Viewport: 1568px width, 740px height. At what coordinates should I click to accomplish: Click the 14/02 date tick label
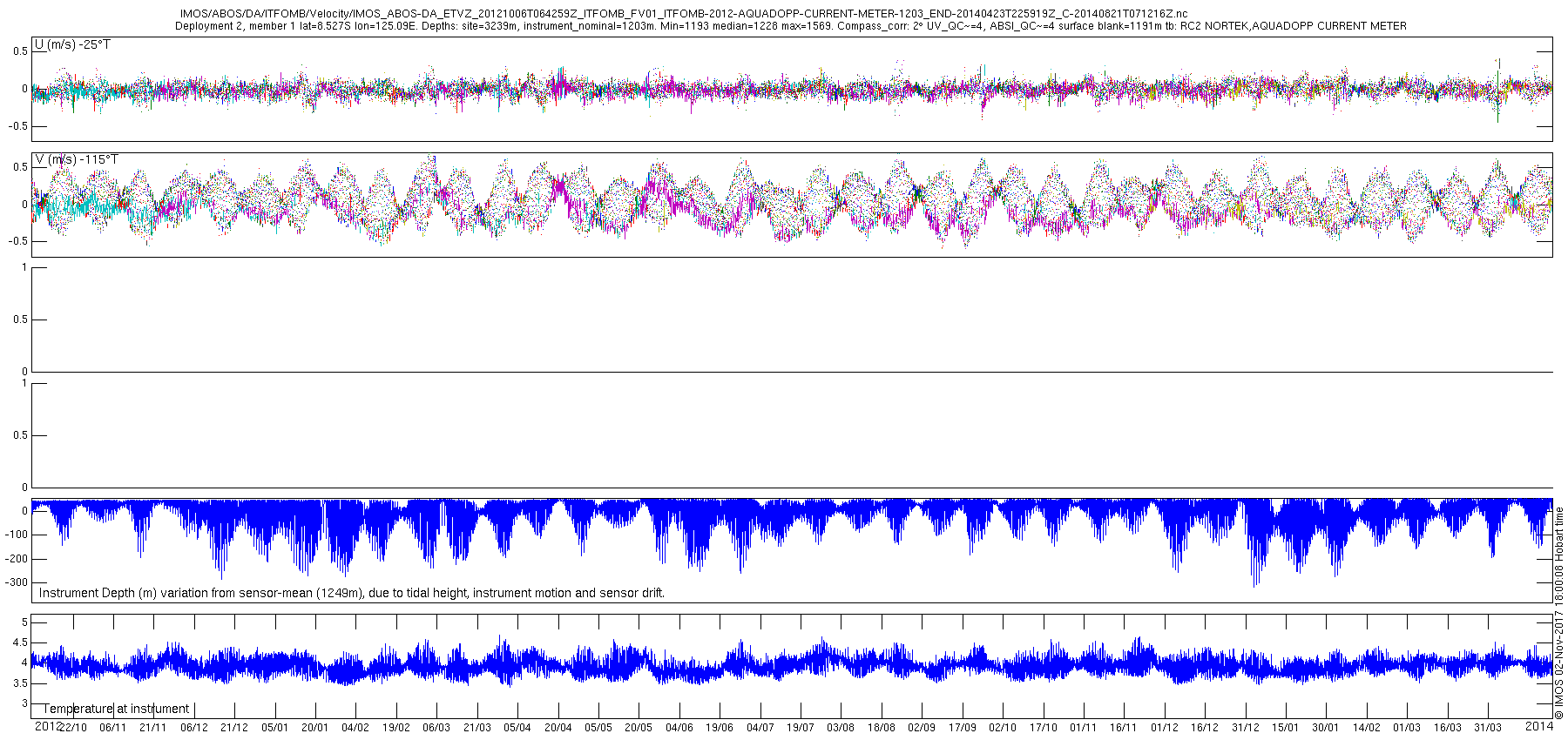[x=1367, y=728]
